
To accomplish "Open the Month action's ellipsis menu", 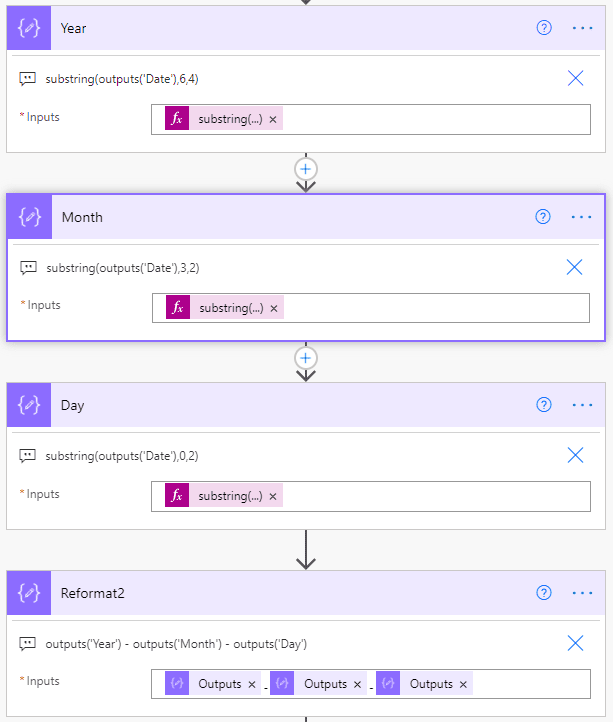I will point(582,217).
